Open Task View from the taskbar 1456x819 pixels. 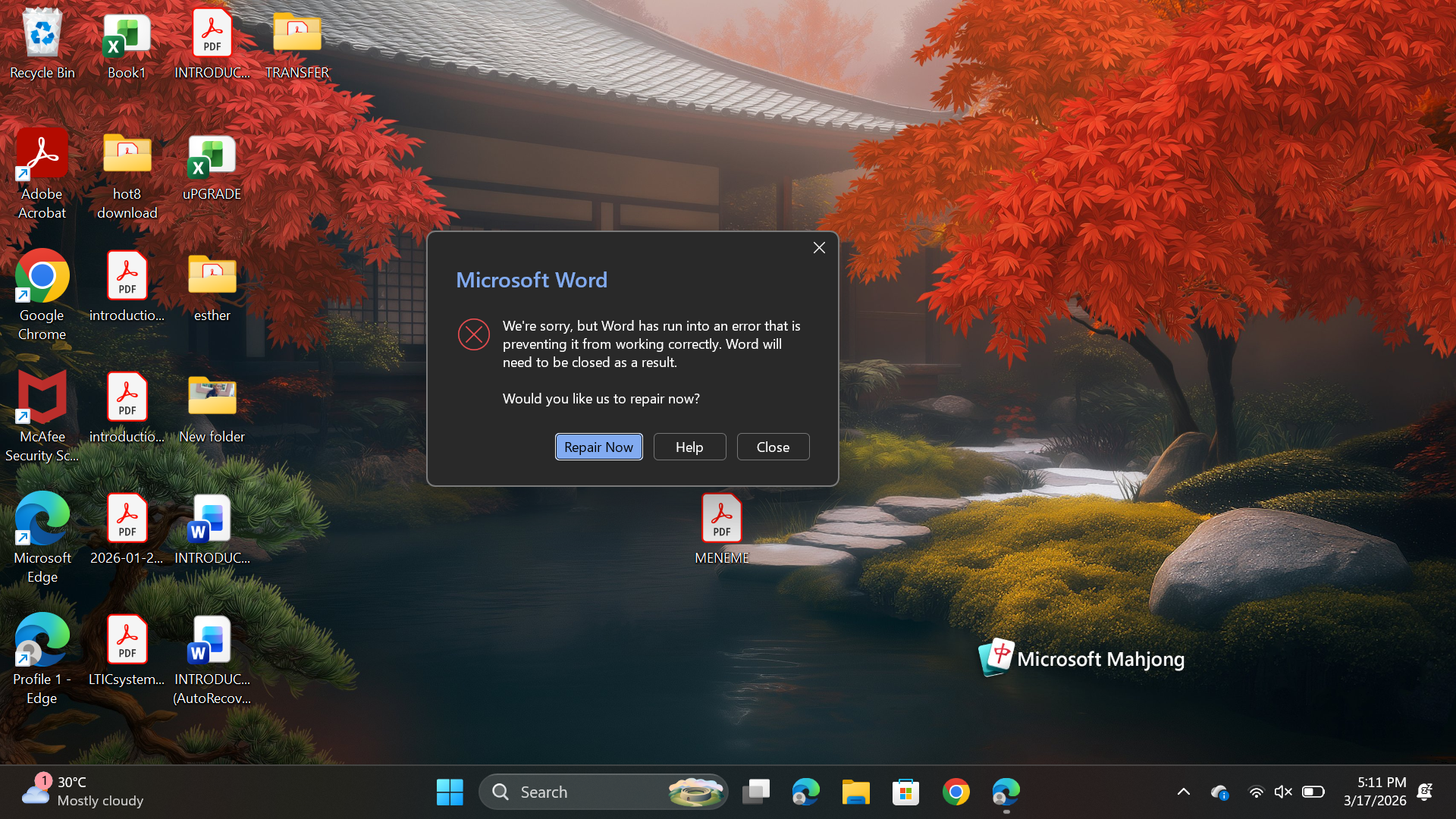[x=755, y=792]
